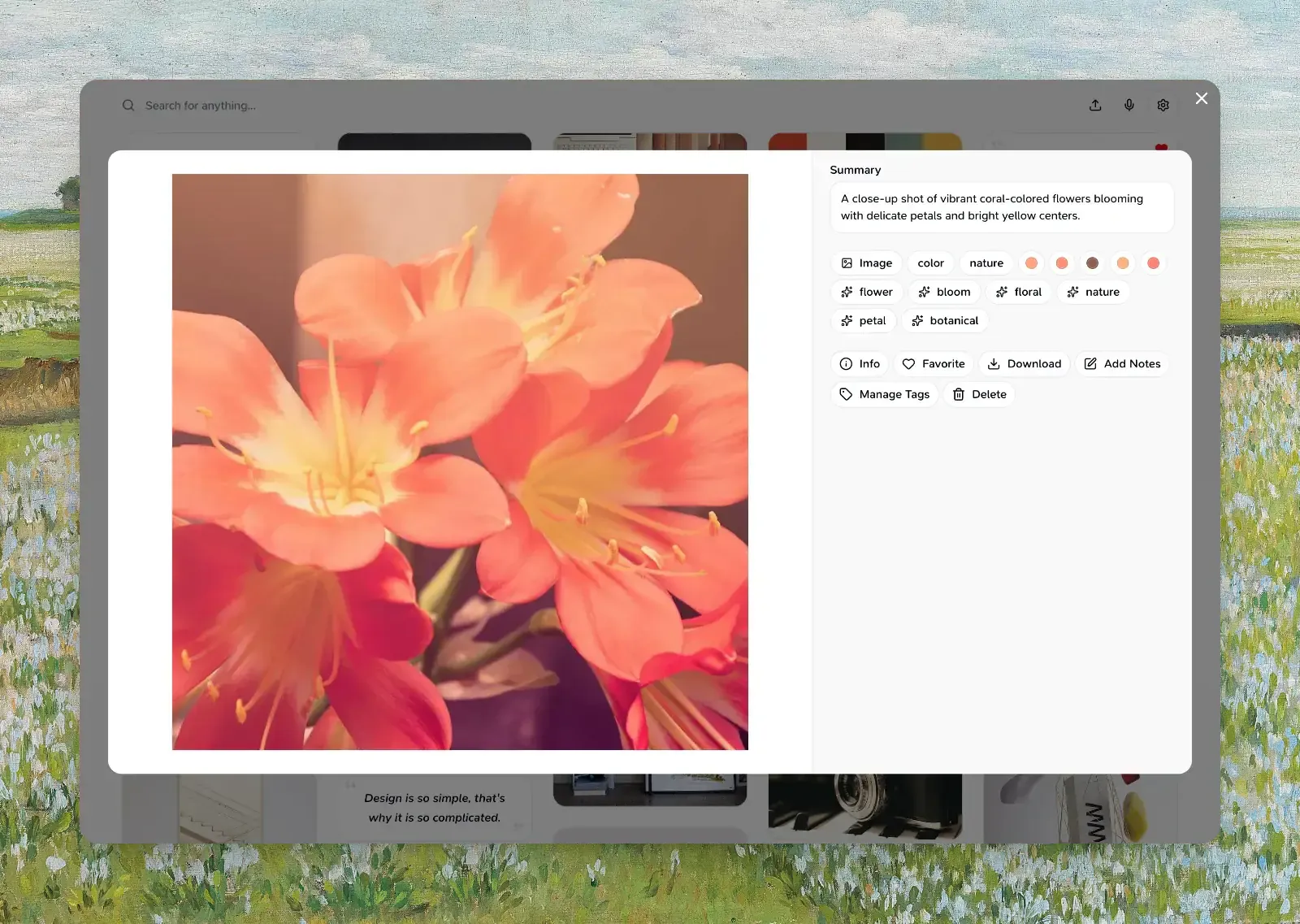This screenshot has height=924, width=1300.
Task: Click the search magnifier icon
Action: point(128,106)
